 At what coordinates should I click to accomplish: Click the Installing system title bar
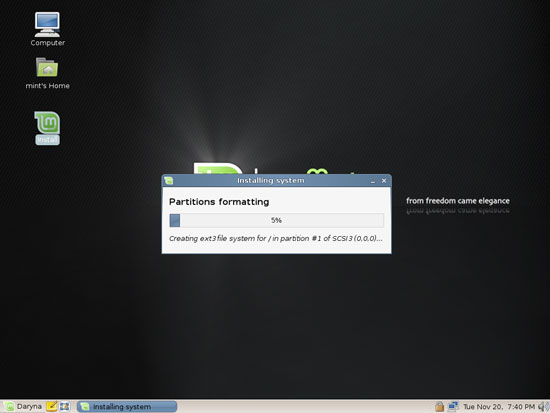pyautogui.click(x=271, y=180)
